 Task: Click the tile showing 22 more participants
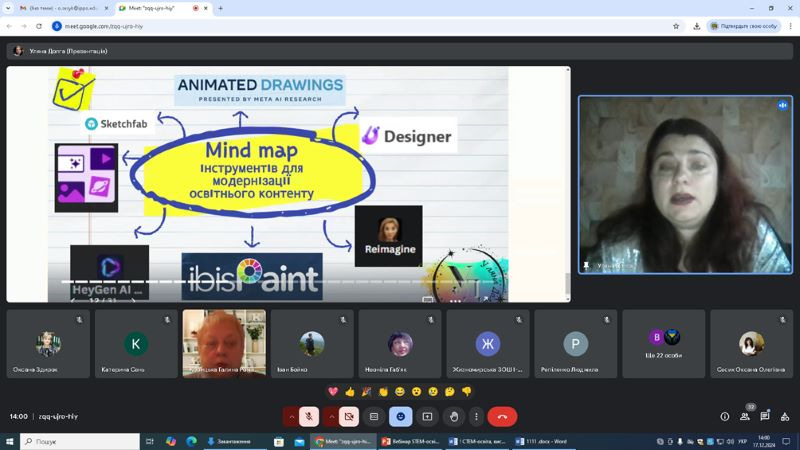[x=663, y=343]
